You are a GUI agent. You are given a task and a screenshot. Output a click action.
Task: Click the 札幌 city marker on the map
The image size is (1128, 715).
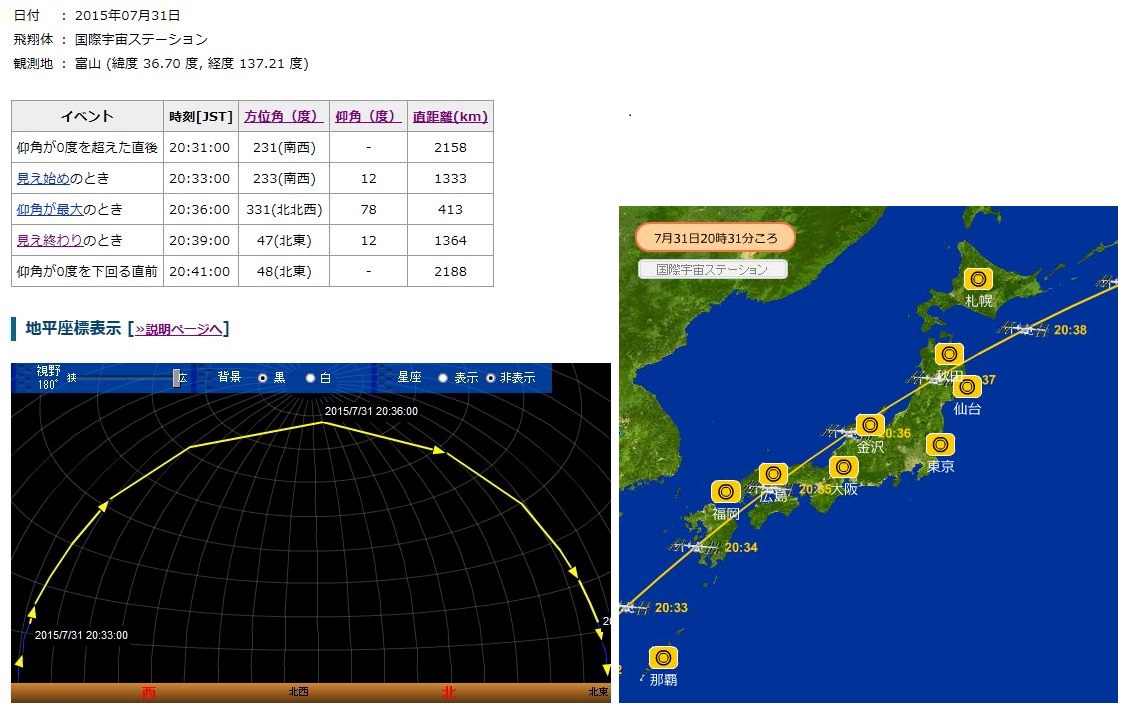point(978,279)
